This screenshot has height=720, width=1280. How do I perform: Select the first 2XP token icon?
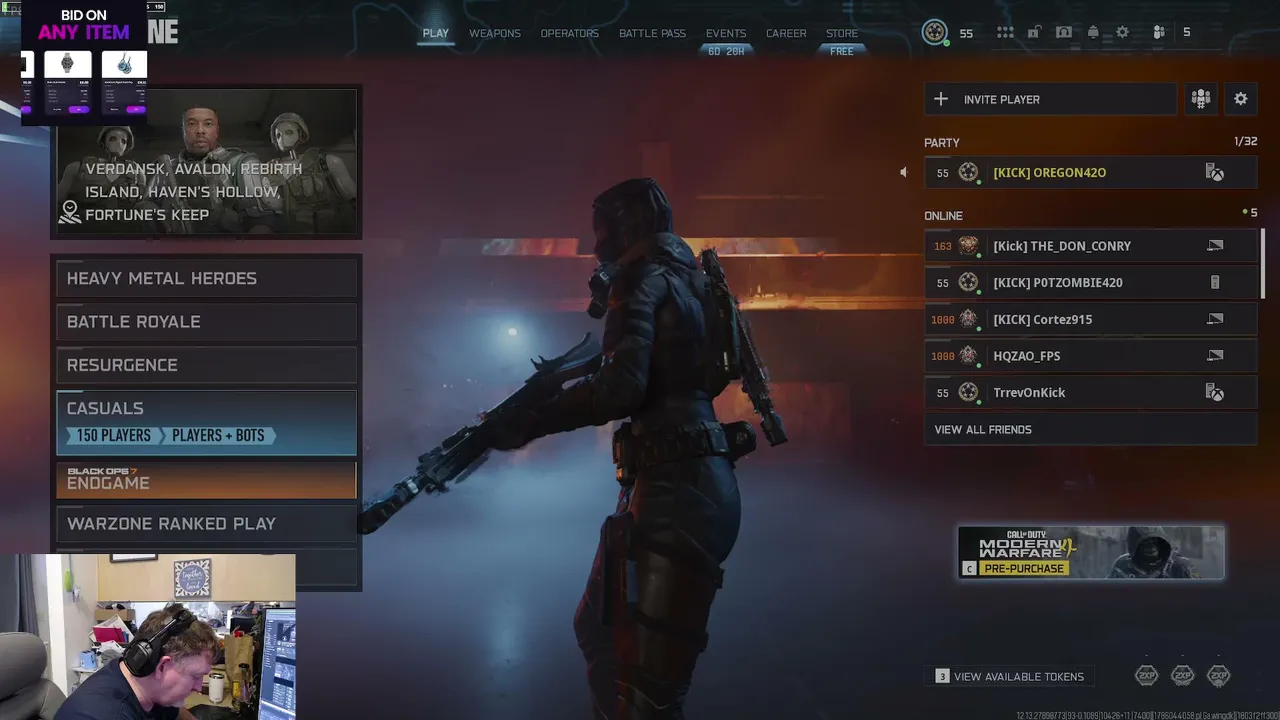1147,676
